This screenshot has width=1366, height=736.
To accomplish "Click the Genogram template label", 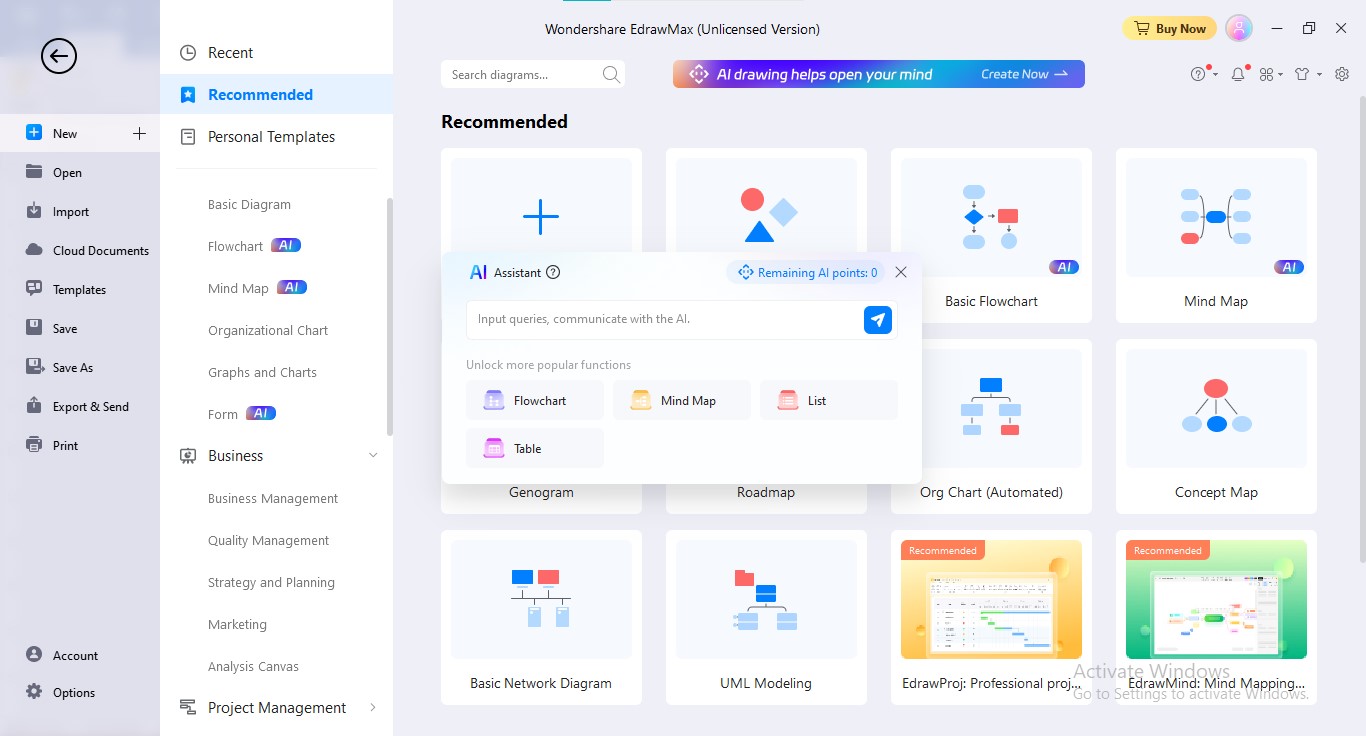I will pos(541,492).
